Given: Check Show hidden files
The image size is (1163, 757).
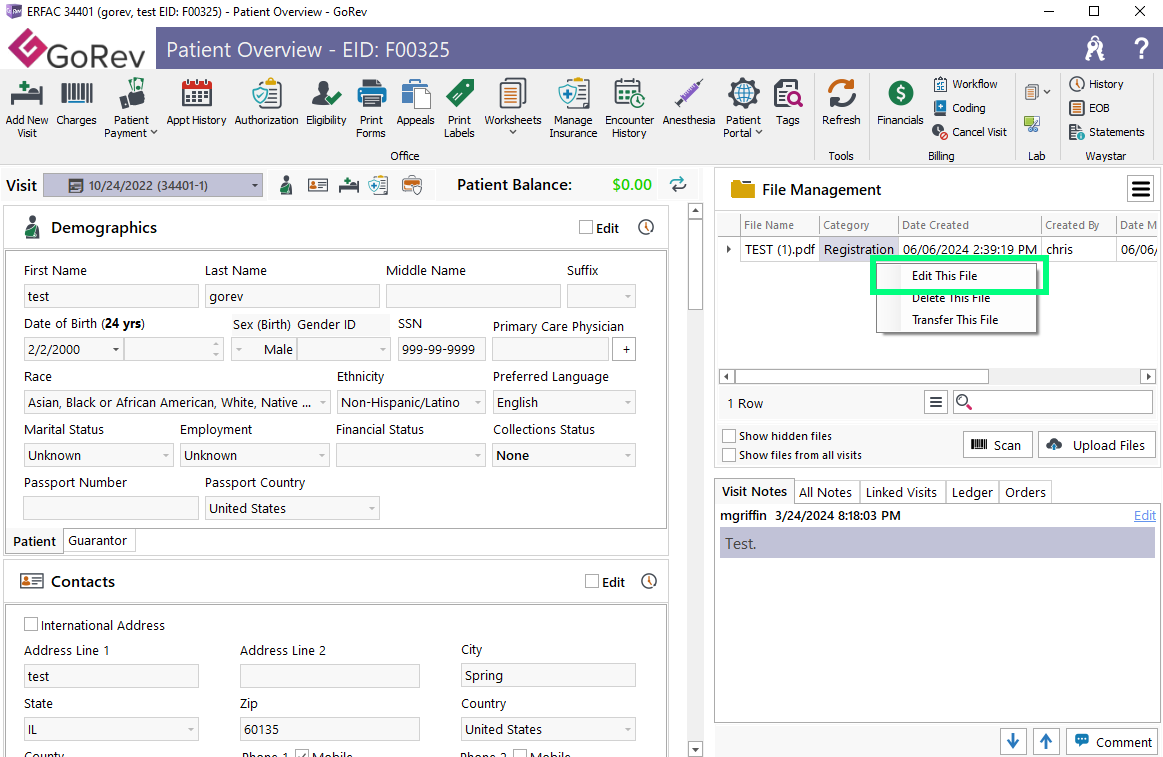Looking at the screenshot, I should [729, 436].
